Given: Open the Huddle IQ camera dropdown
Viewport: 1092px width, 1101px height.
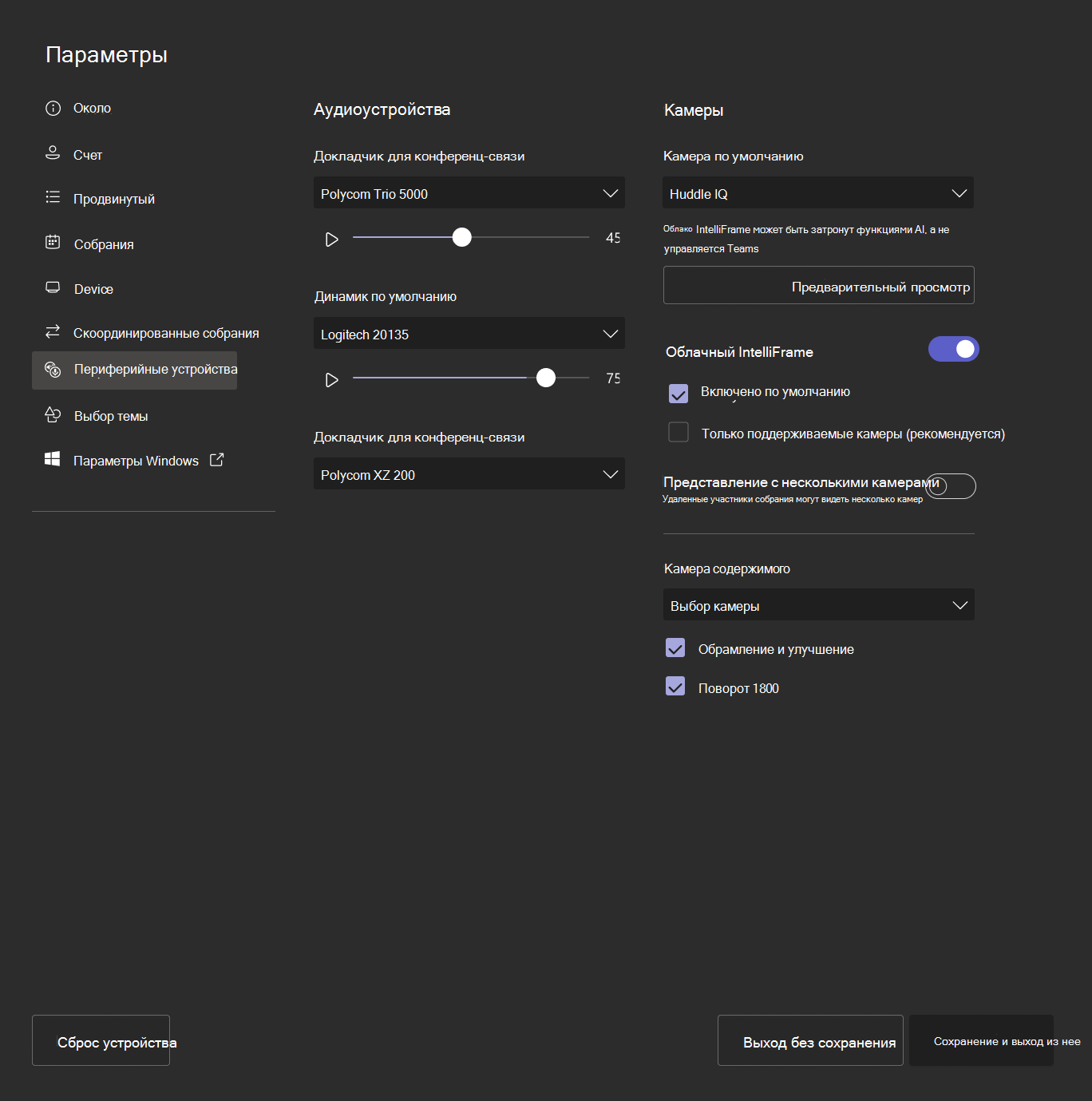Looking at the screenshot, I should point(818,193).
